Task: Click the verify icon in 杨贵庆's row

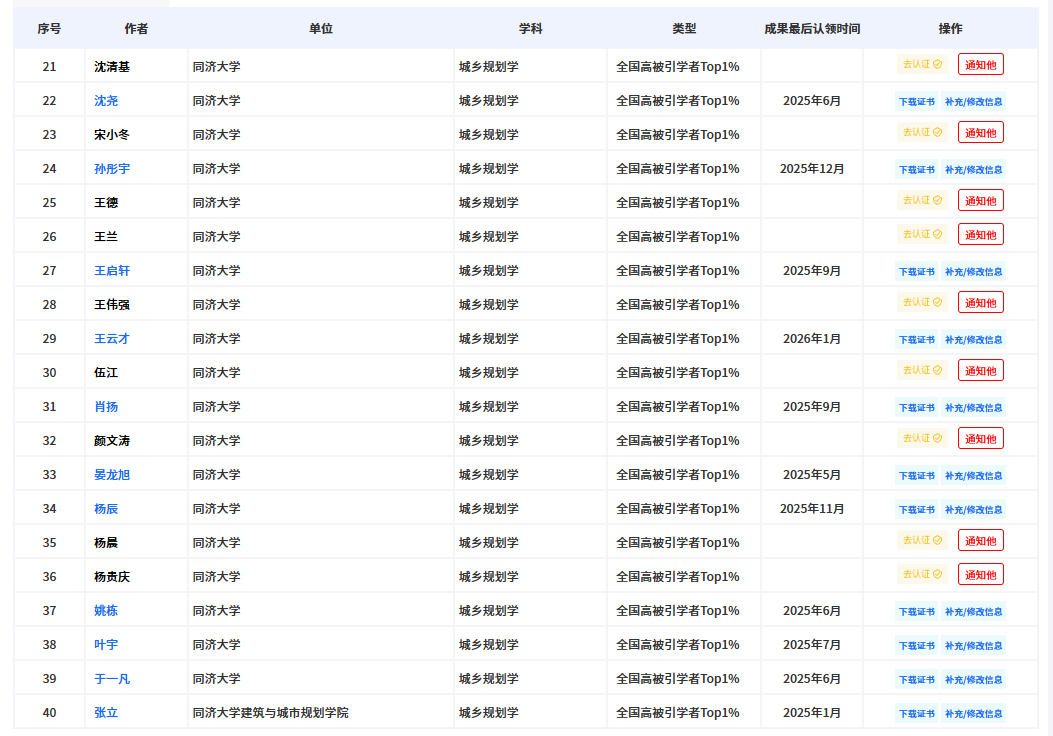Action: point(936,573)
